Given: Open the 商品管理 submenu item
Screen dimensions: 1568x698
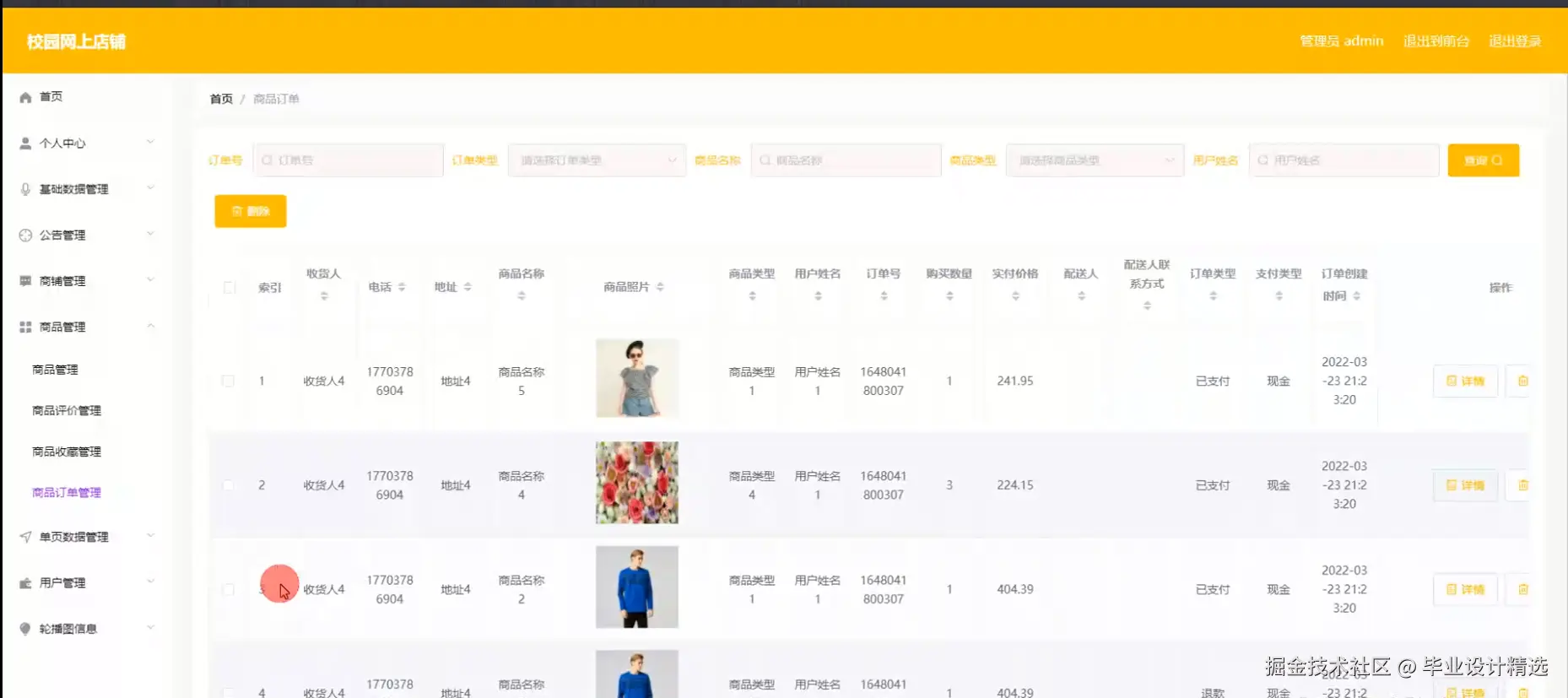Looking at the screenshot, I should (55, 370).
